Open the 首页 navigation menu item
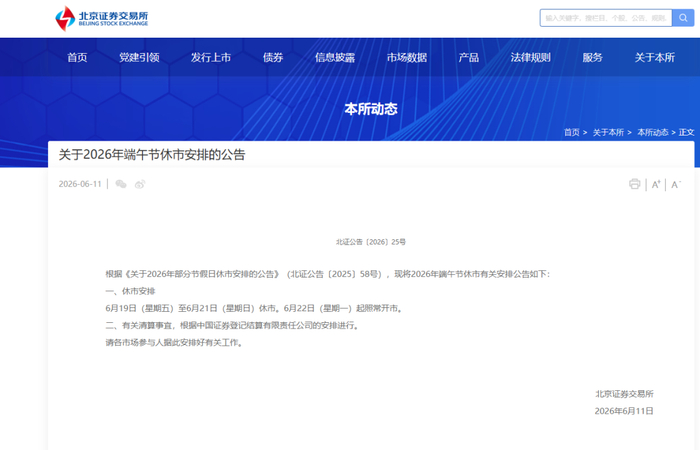This screenshot has height=450, width=700. coord(77,57)
